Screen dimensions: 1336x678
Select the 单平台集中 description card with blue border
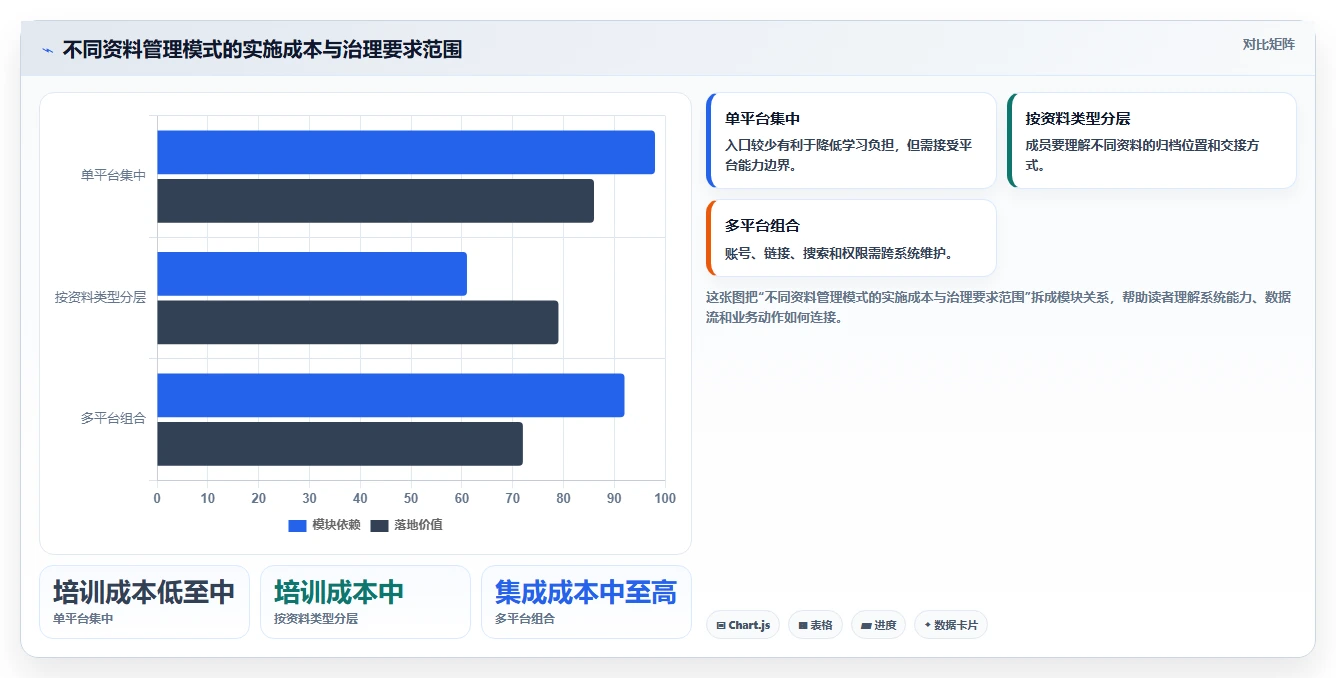click(851, 141)
